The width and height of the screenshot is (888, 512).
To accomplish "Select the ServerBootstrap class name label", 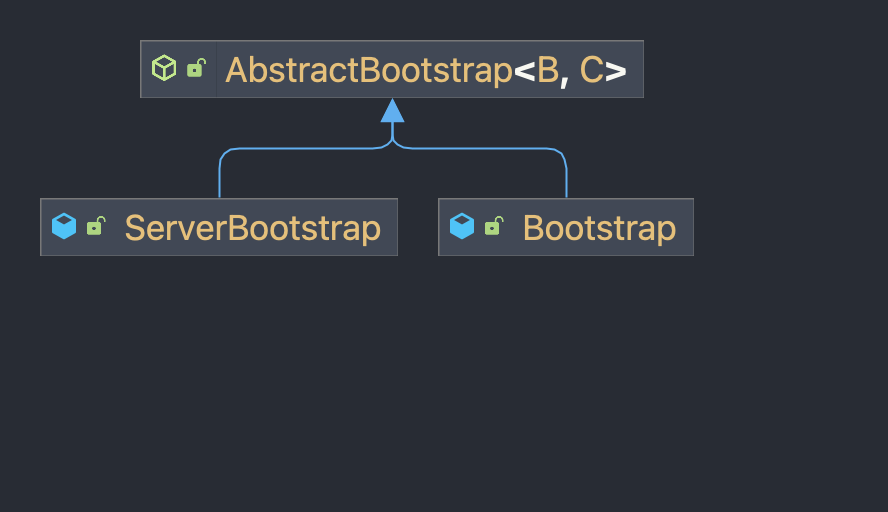I will point(253,228).
